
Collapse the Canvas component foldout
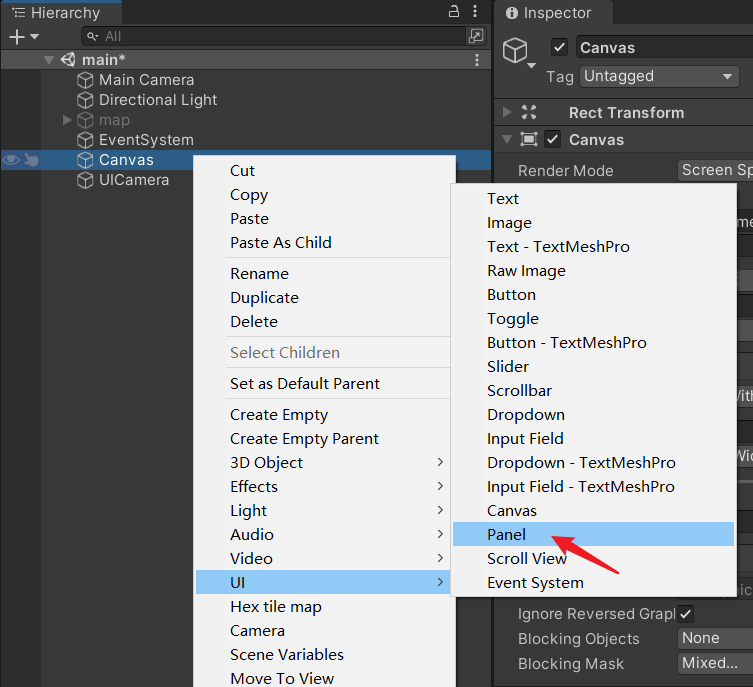point(507,140)
